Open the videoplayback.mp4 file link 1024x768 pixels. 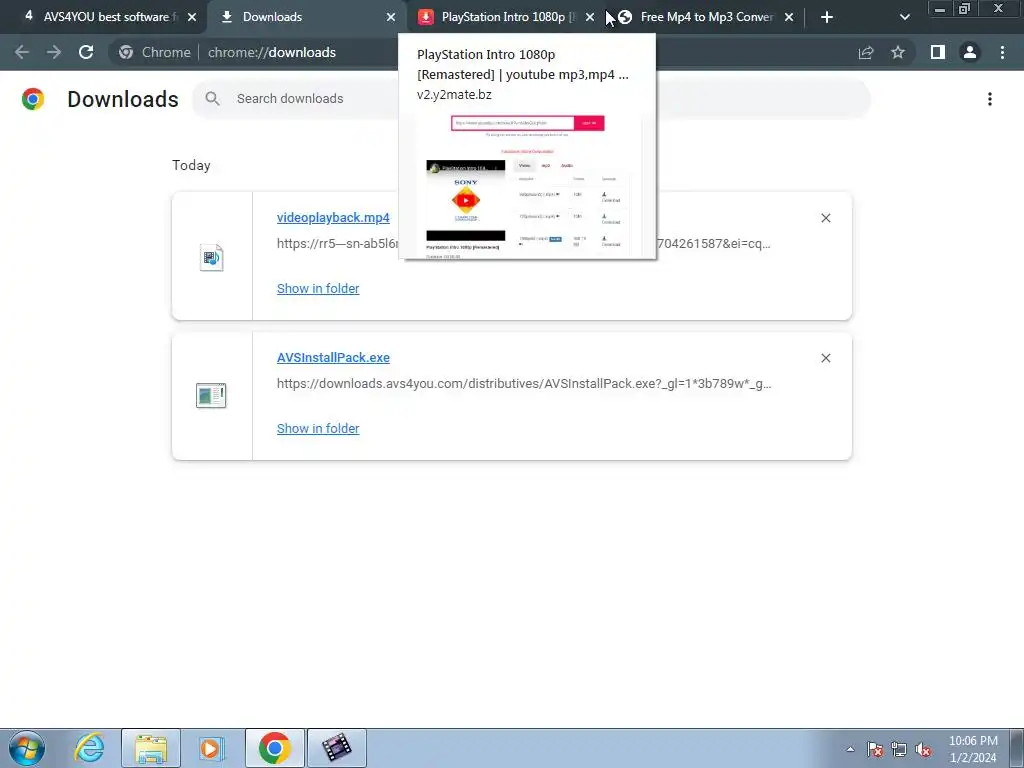(333, 217)
